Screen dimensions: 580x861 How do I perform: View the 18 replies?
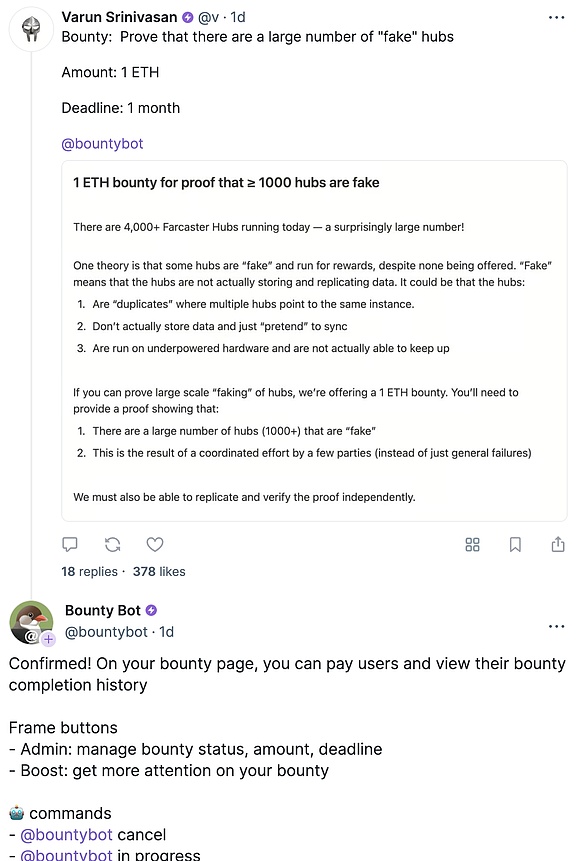pos(90,572)
